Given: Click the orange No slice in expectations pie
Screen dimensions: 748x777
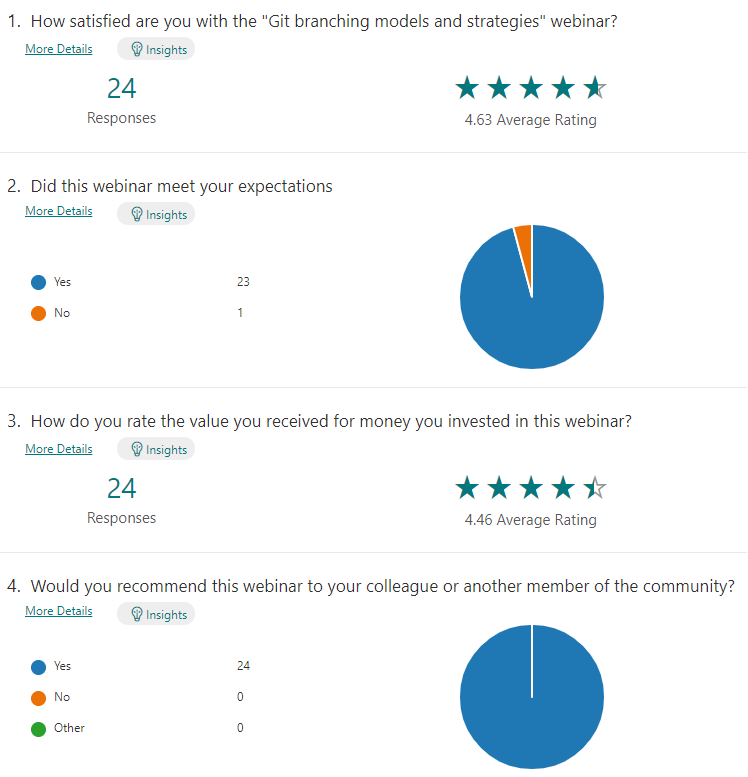Looking at the screenshot, I should coord(525,243).
